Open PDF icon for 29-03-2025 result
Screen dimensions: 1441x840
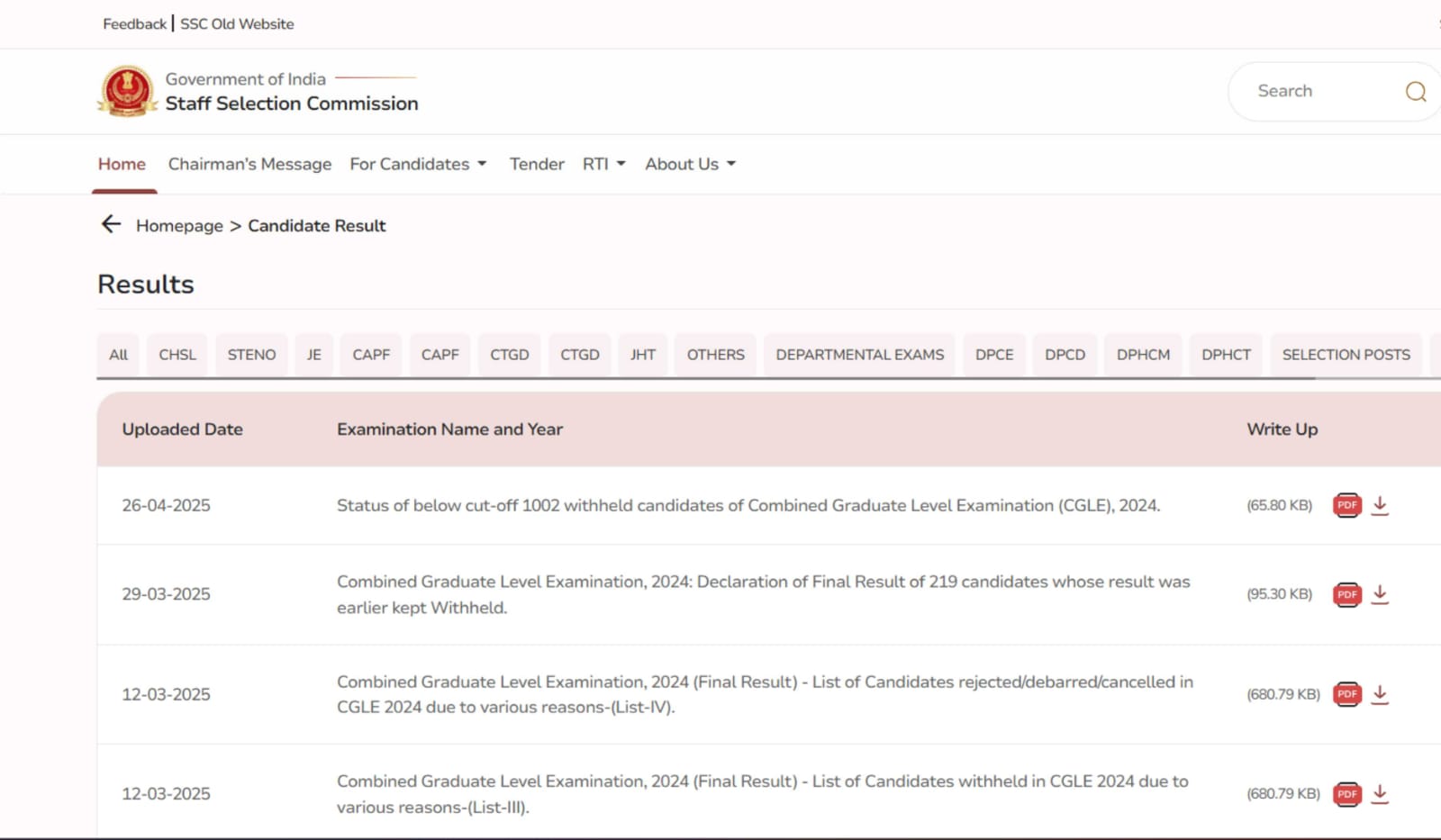tap(1347, 594)
